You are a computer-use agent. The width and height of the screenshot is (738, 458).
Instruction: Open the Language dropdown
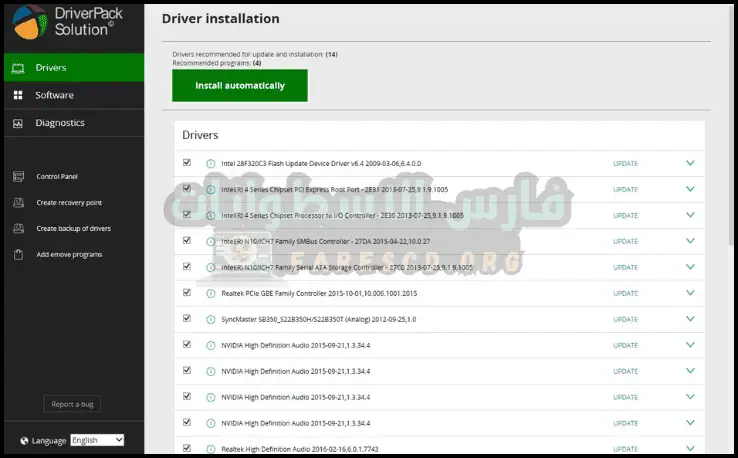(x=97, y=440)
